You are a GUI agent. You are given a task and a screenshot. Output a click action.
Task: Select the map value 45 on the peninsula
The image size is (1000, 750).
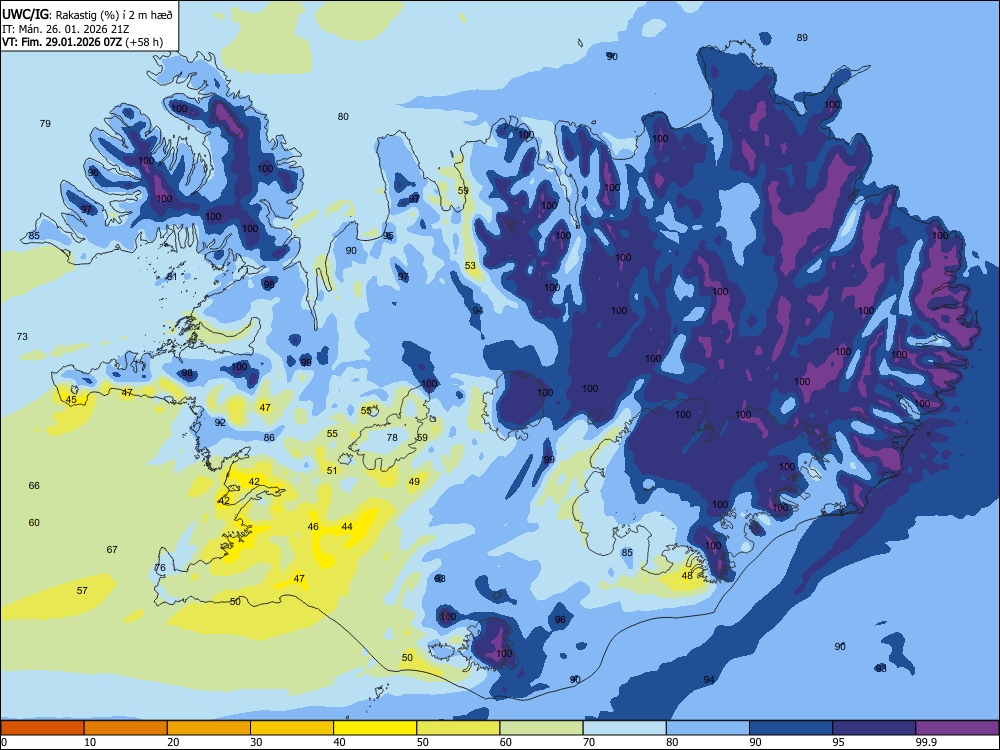click(71, 400)
